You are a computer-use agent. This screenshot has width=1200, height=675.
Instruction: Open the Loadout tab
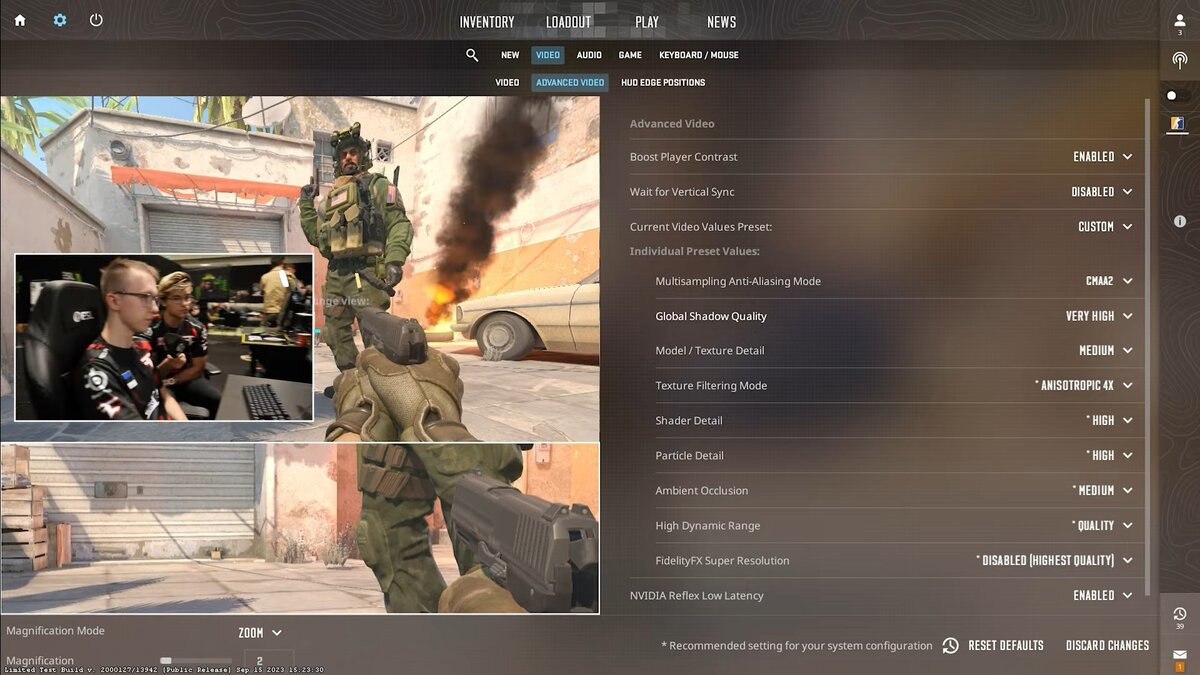click(x=568, y=22)
